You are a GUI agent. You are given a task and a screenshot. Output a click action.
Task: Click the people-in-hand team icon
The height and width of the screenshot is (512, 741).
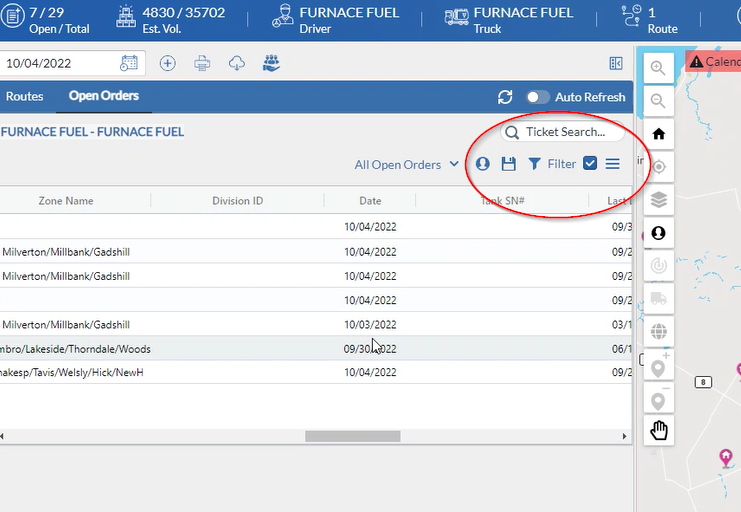(271, 63)
